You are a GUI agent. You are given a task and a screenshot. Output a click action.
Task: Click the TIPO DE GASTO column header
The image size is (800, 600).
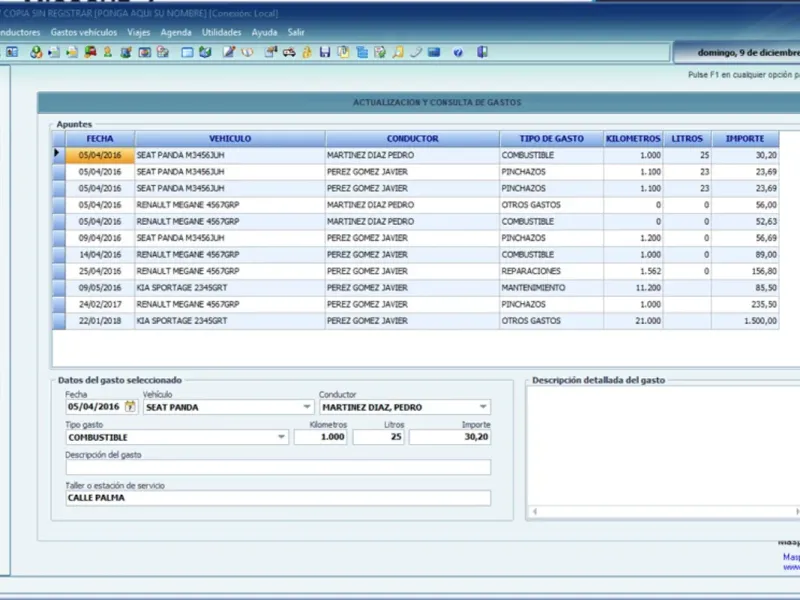click(x=551, y=139)
